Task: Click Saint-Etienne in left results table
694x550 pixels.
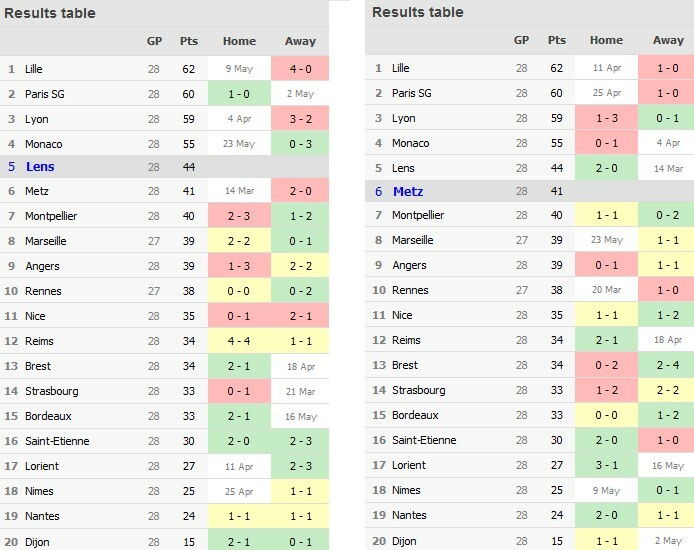Action: pos(58,441)
